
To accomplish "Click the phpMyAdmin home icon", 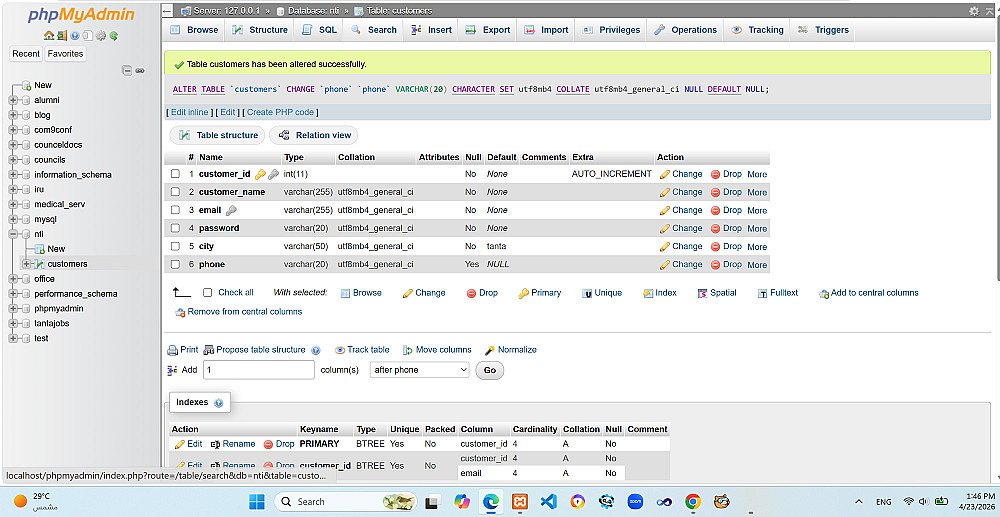I will [48, 36].
